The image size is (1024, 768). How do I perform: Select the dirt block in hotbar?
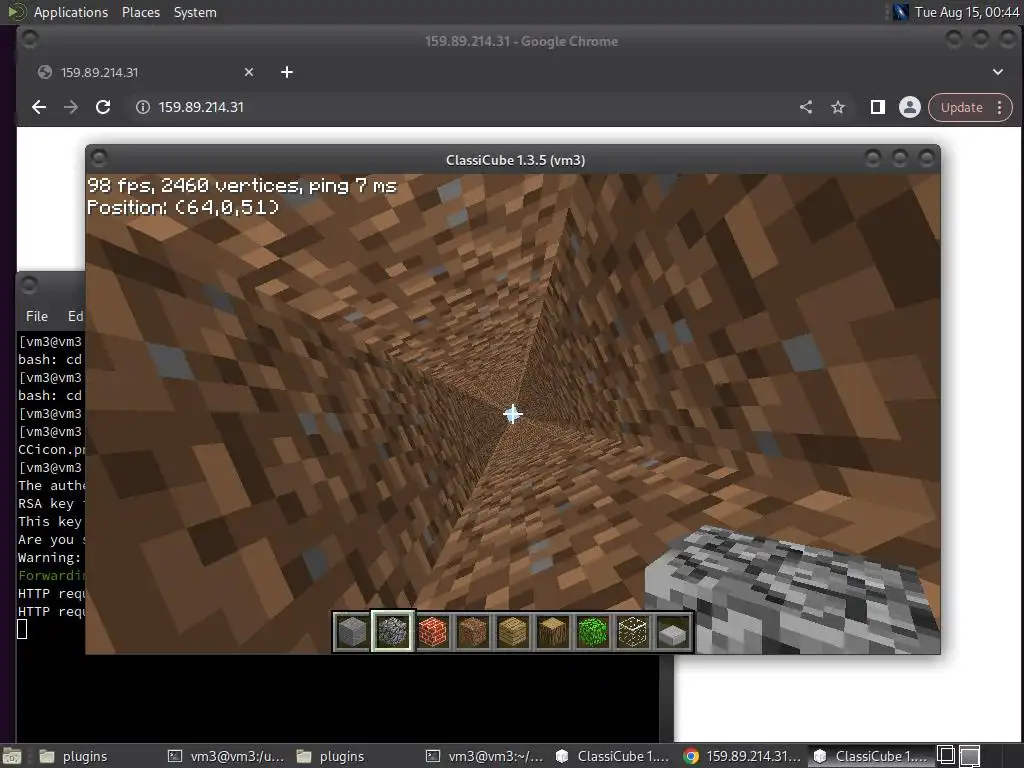point(472,632)
